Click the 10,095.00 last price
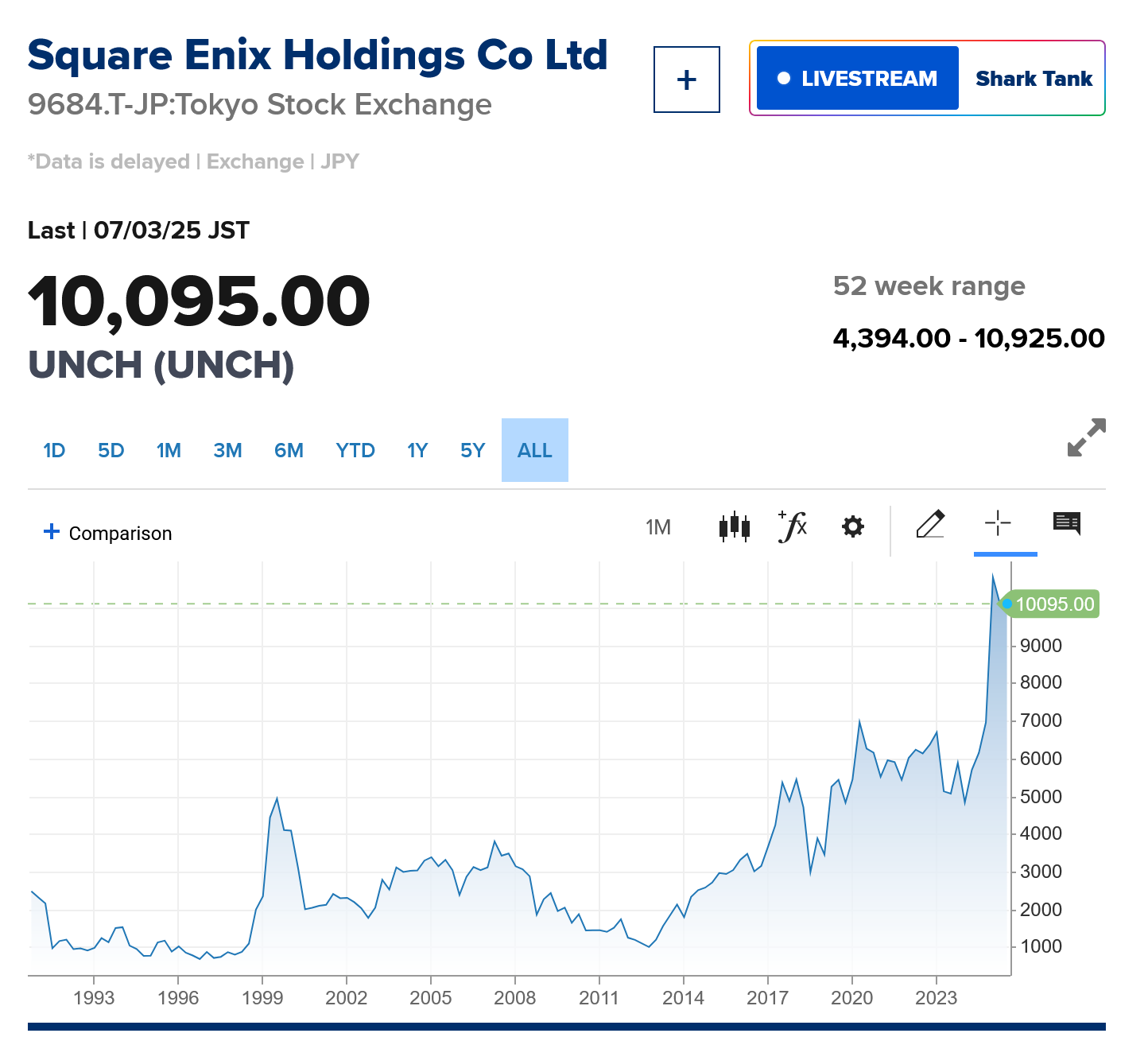The height and width of the screenshot is (1037, 1148). point(199,301)
